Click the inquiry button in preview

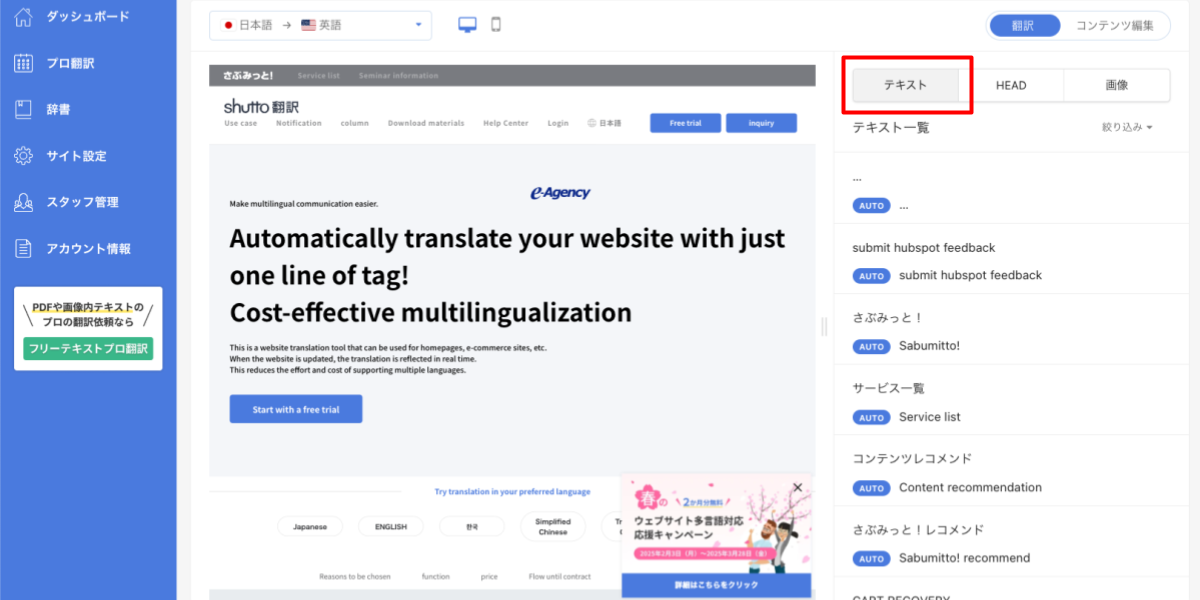[x=761, y=123]
